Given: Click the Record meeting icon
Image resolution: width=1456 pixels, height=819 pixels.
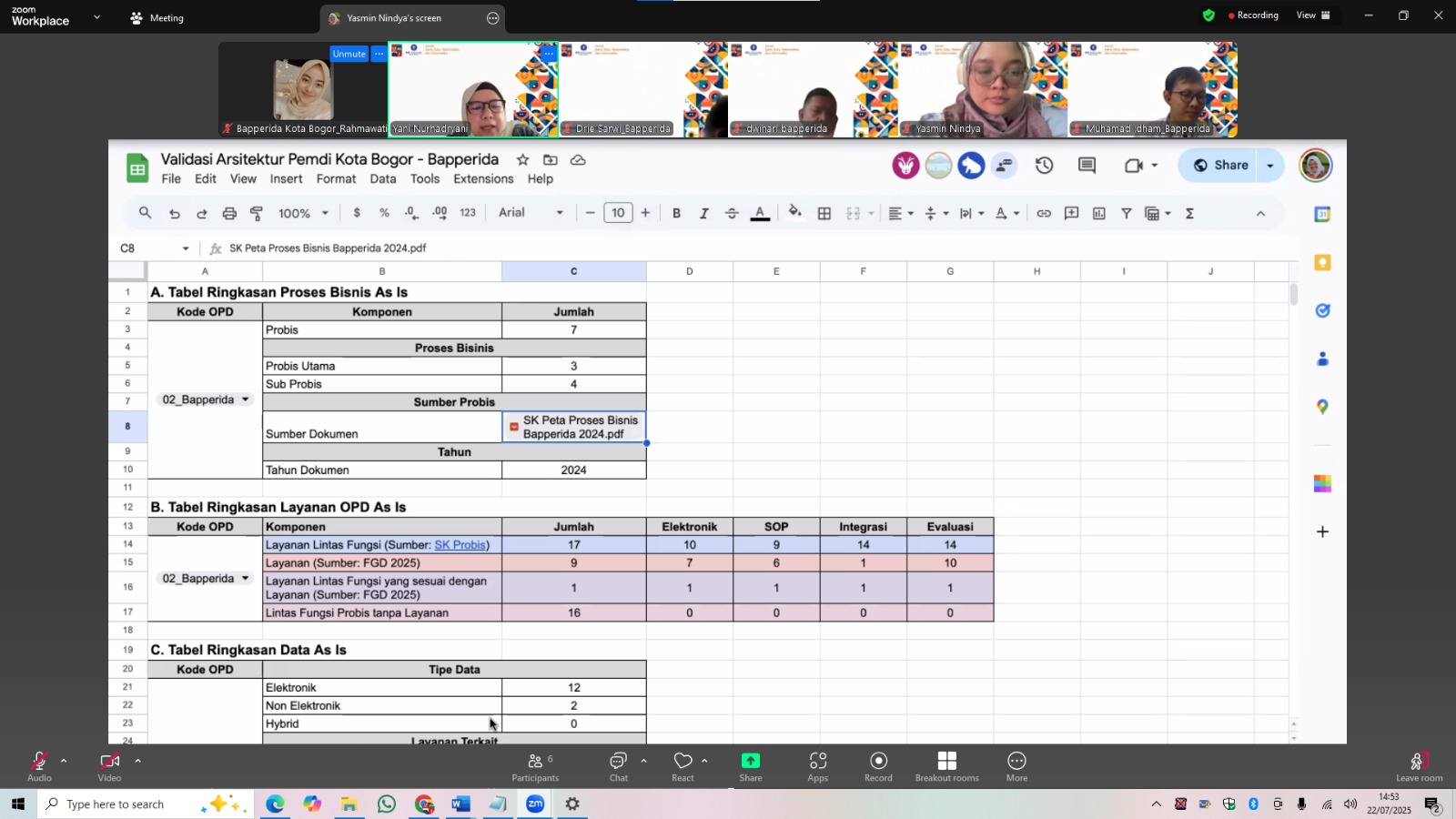Looking at the screenshot, I should click(x=878, y=766).
